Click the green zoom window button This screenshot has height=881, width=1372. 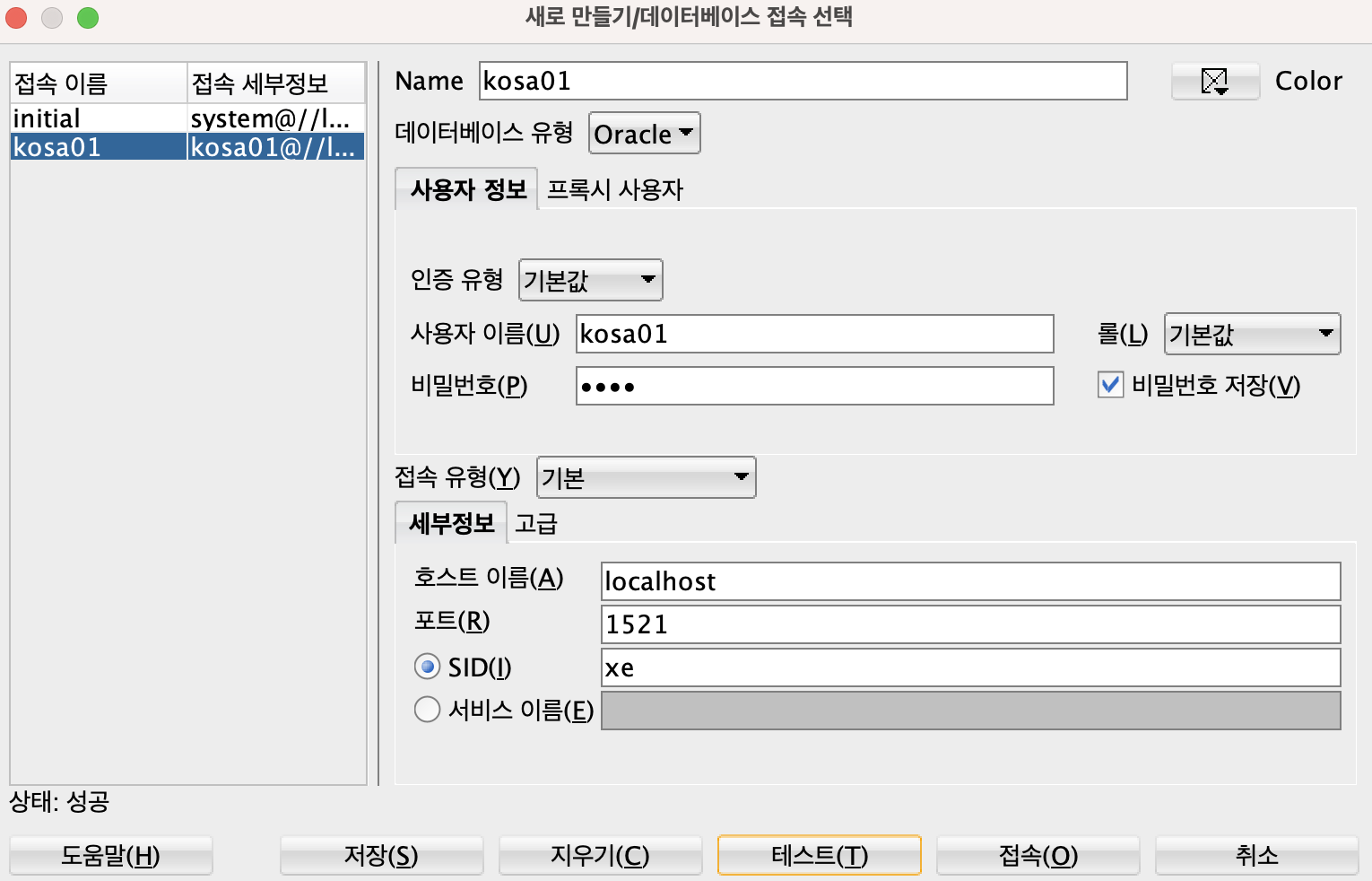tap(88, 18)
